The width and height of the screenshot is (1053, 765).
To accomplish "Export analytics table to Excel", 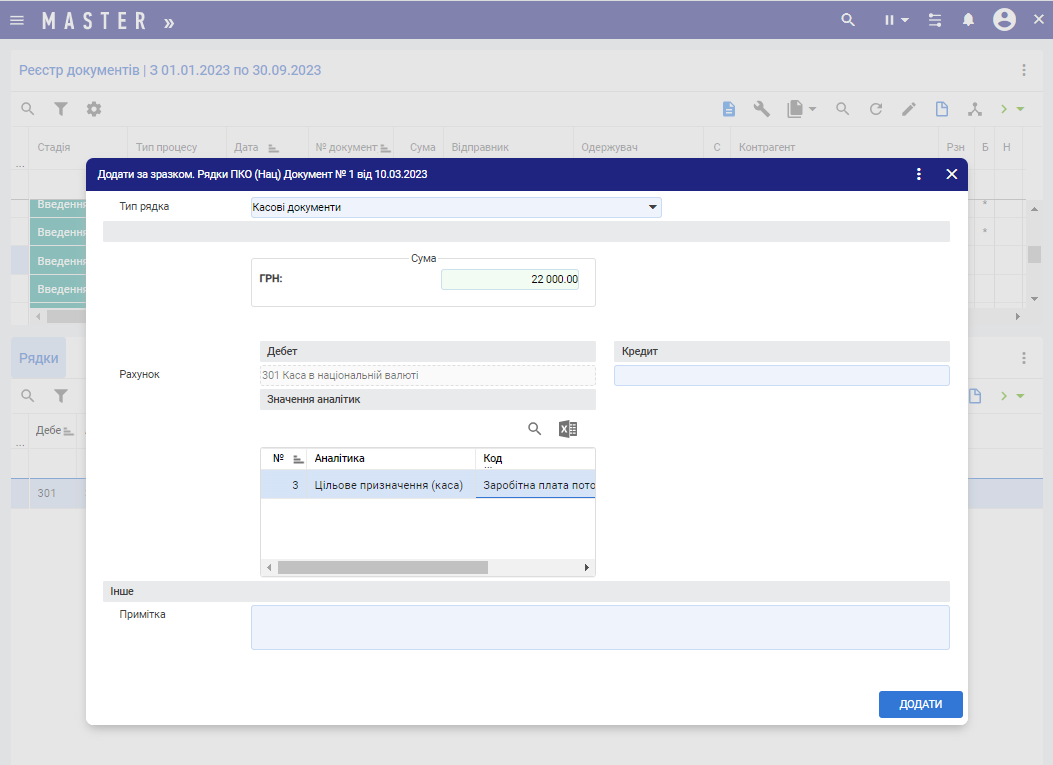I will point(568,429).
